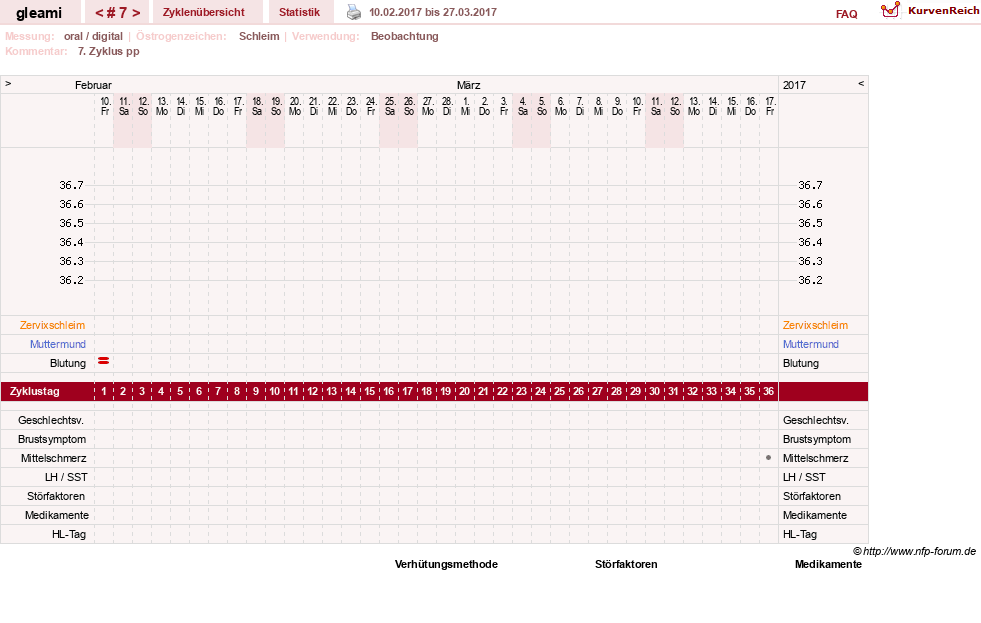This screenshot has width=981, height=623.
Task: Click the right Muttermund row label
Action: [811, 344]
